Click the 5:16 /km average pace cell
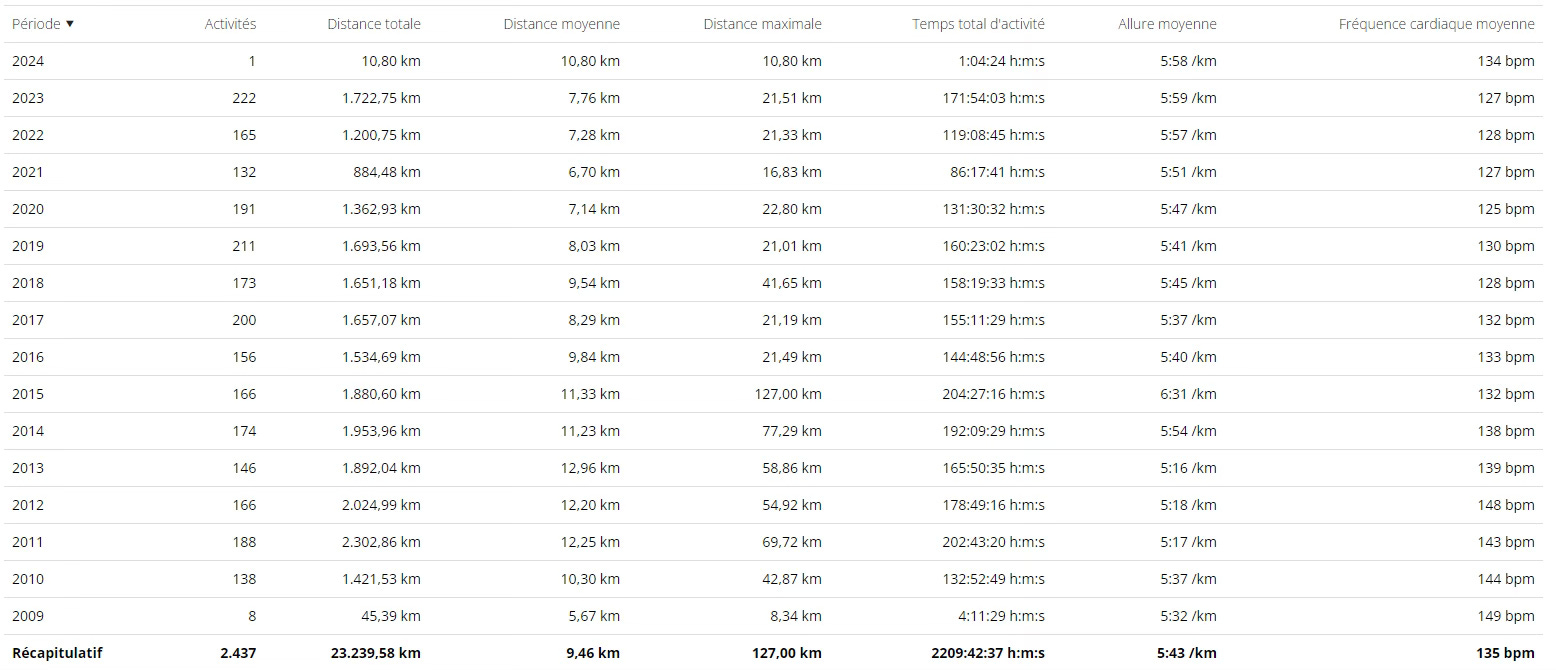This screenshot has width=1556, height=670. coord(1189,468)
